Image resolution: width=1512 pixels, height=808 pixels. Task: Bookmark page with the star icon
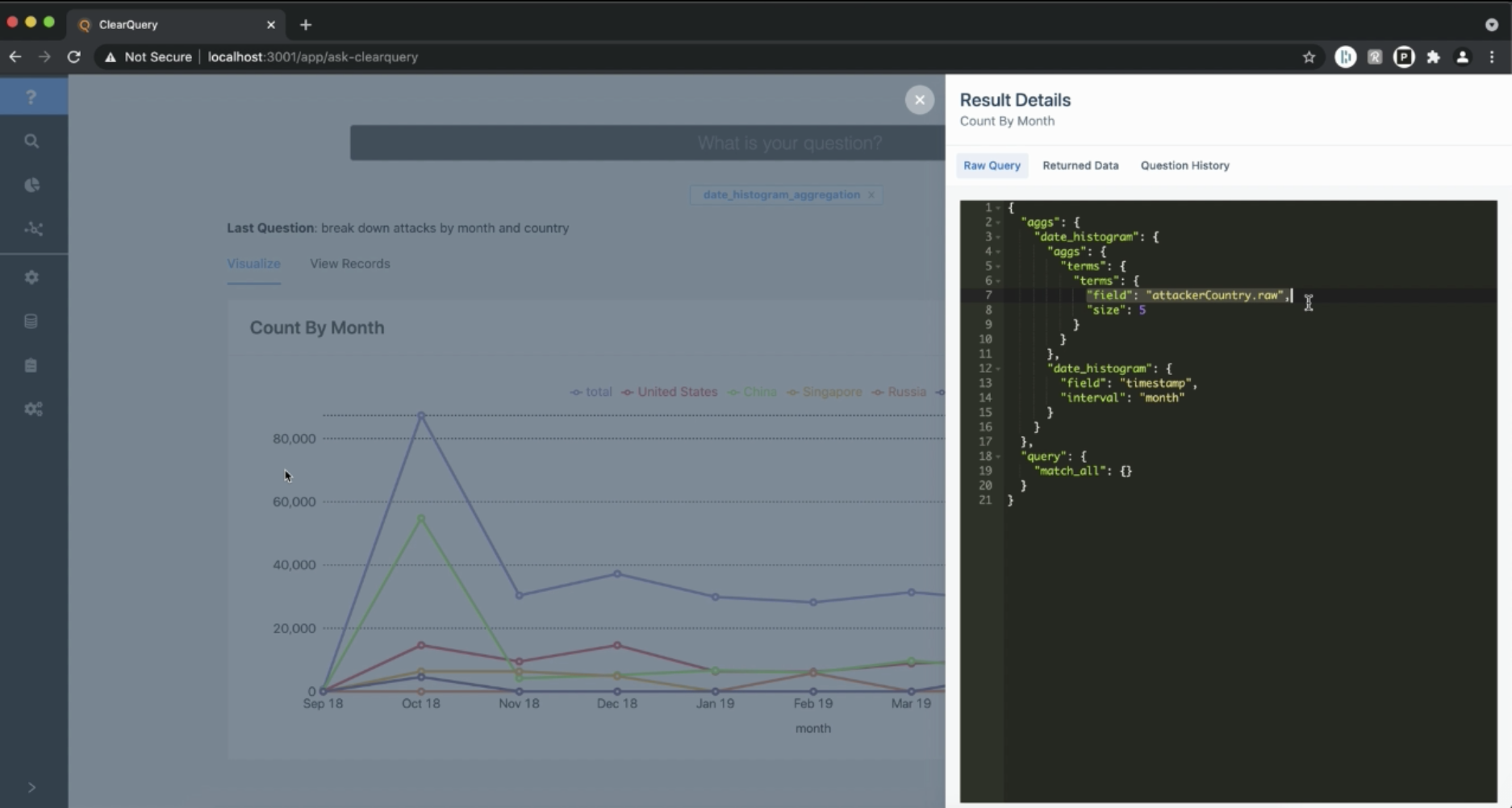click(x=1309, y=57)
